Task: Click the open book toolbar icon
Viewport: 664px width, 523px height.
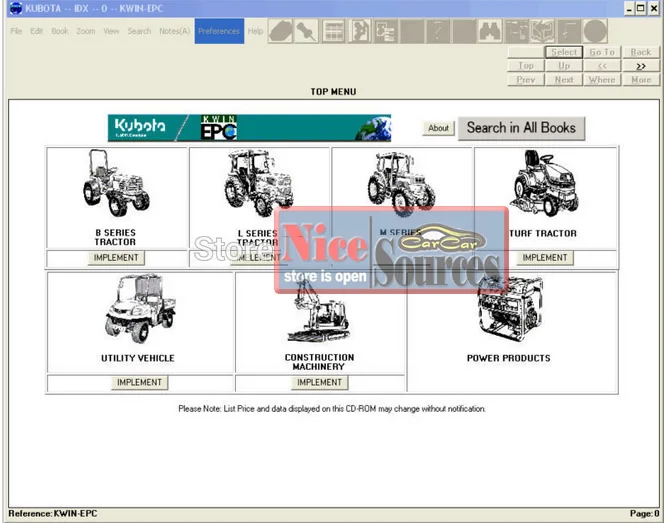Action: (543, 31)
